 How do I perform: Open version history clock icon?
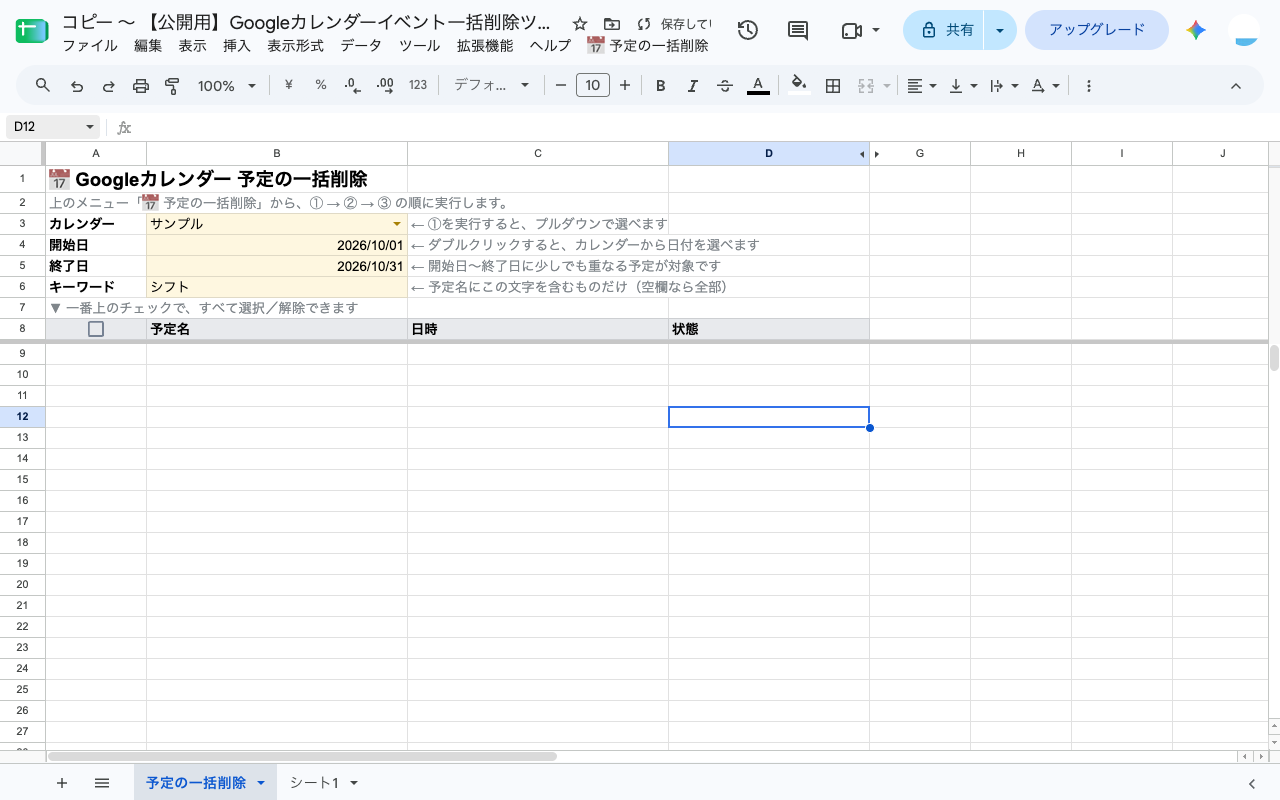click(747, 30)
